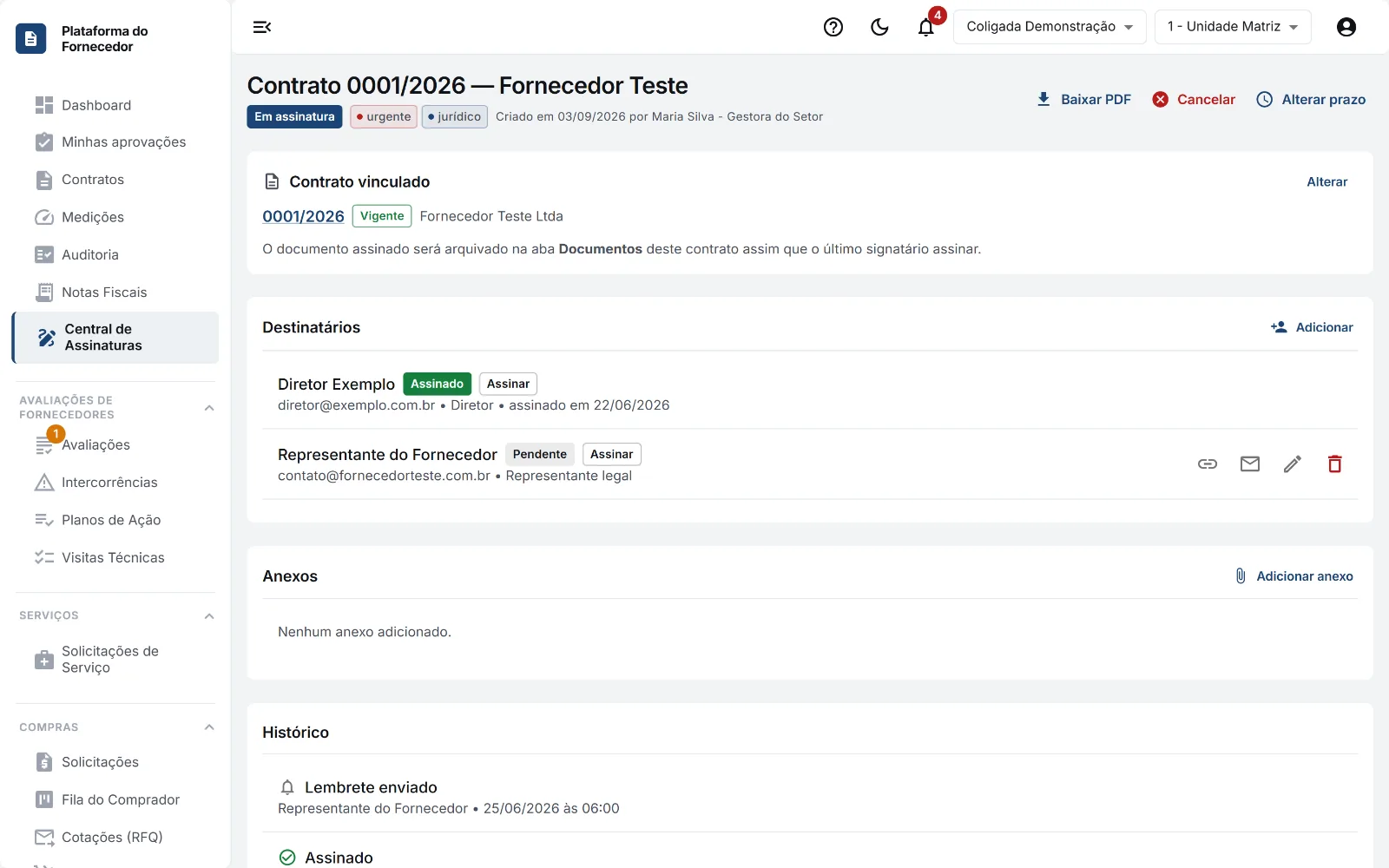Click Assinar next to Diretor Exemplo
Viewport: 1389px width, 868px height.
(x=508, y=384)
